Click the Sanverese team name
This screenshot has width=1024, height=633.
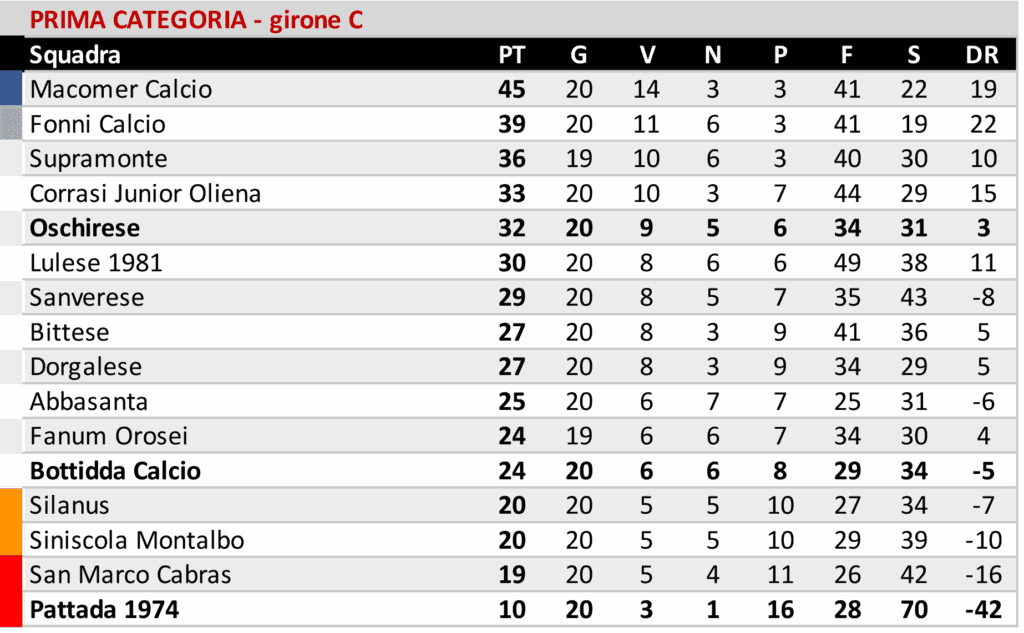pos(87,298)
